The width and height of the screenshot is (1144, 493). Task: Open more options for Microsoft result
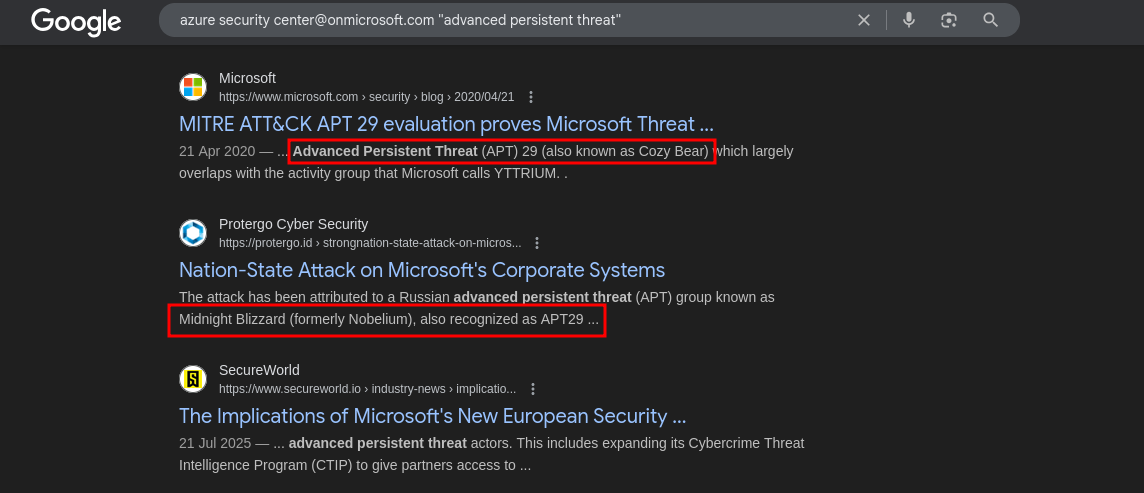point(531,97)
